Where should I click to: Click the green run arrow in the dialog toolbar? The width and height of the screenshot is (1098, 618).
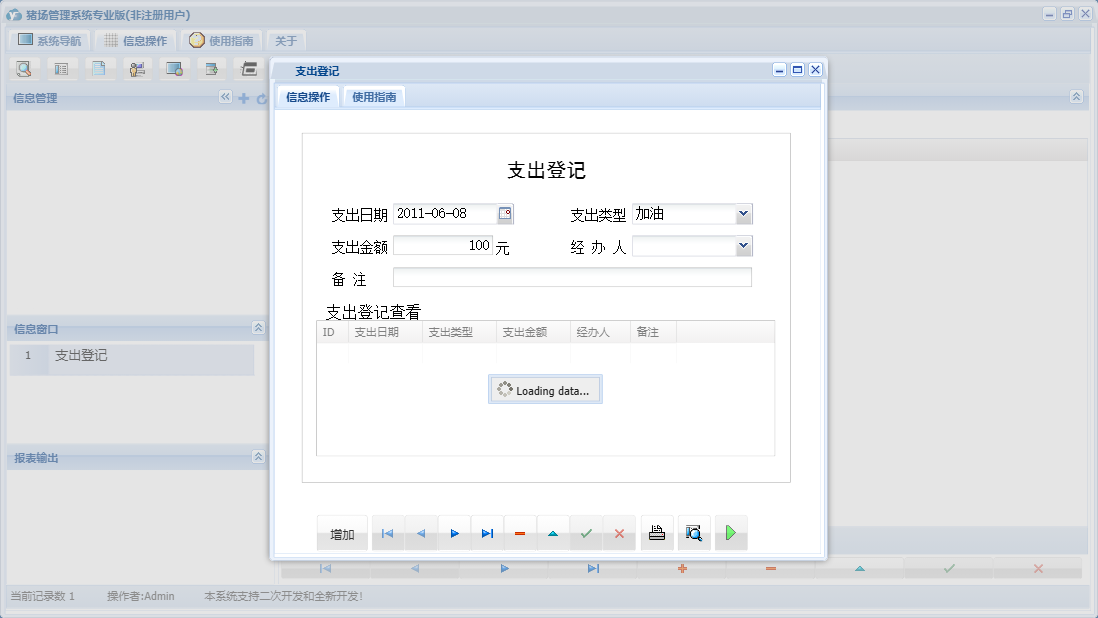coord(730,533)
